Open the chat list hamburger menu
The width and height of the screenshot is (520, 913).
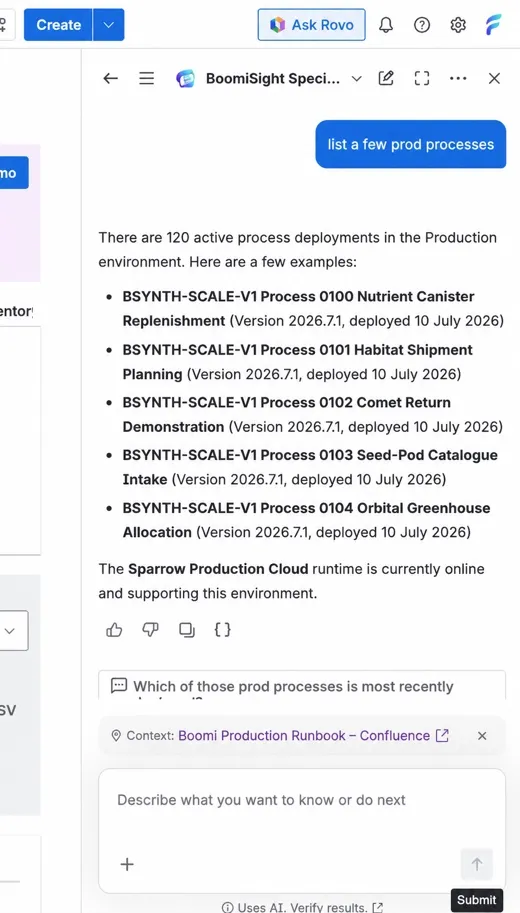click(x=147, y=78)
